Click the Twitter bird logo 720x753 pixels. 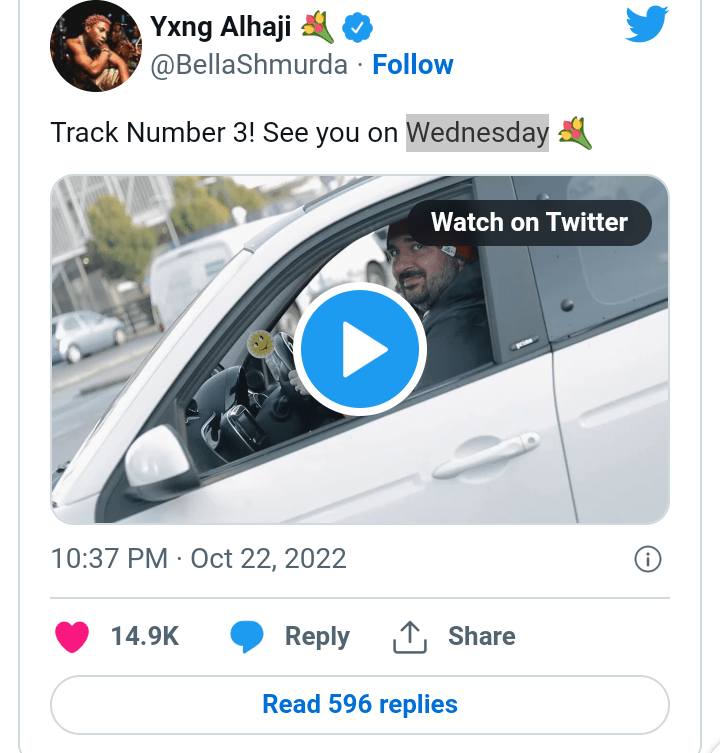(646, 23)
